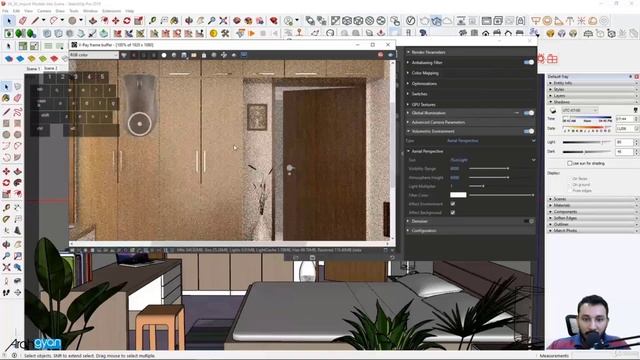This screenshot has width=640, height=360.
Task: Expand the Outliner tray panel
Action: click(x=593, y=224)
